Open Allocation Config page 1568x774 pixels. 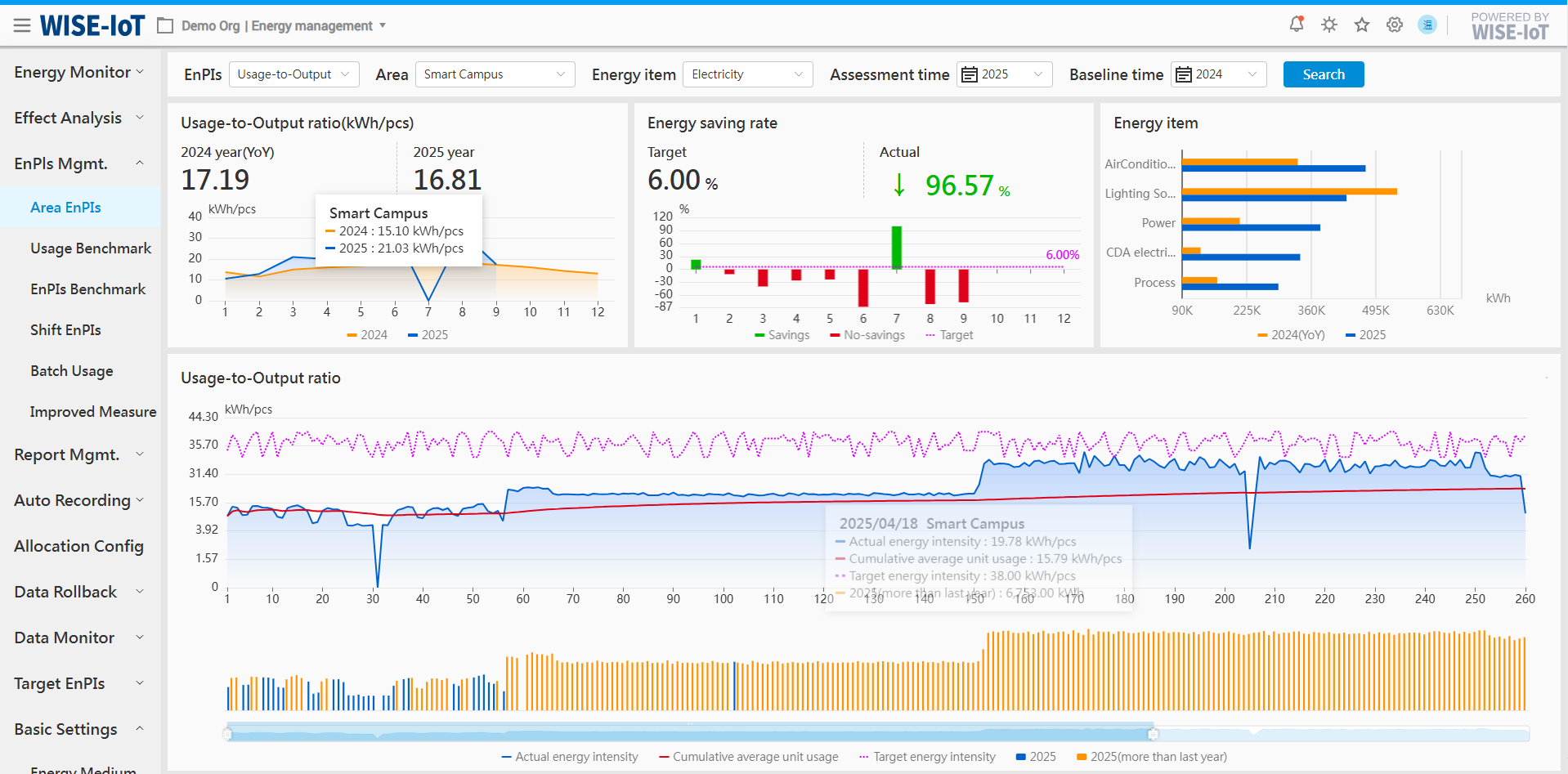78,546
